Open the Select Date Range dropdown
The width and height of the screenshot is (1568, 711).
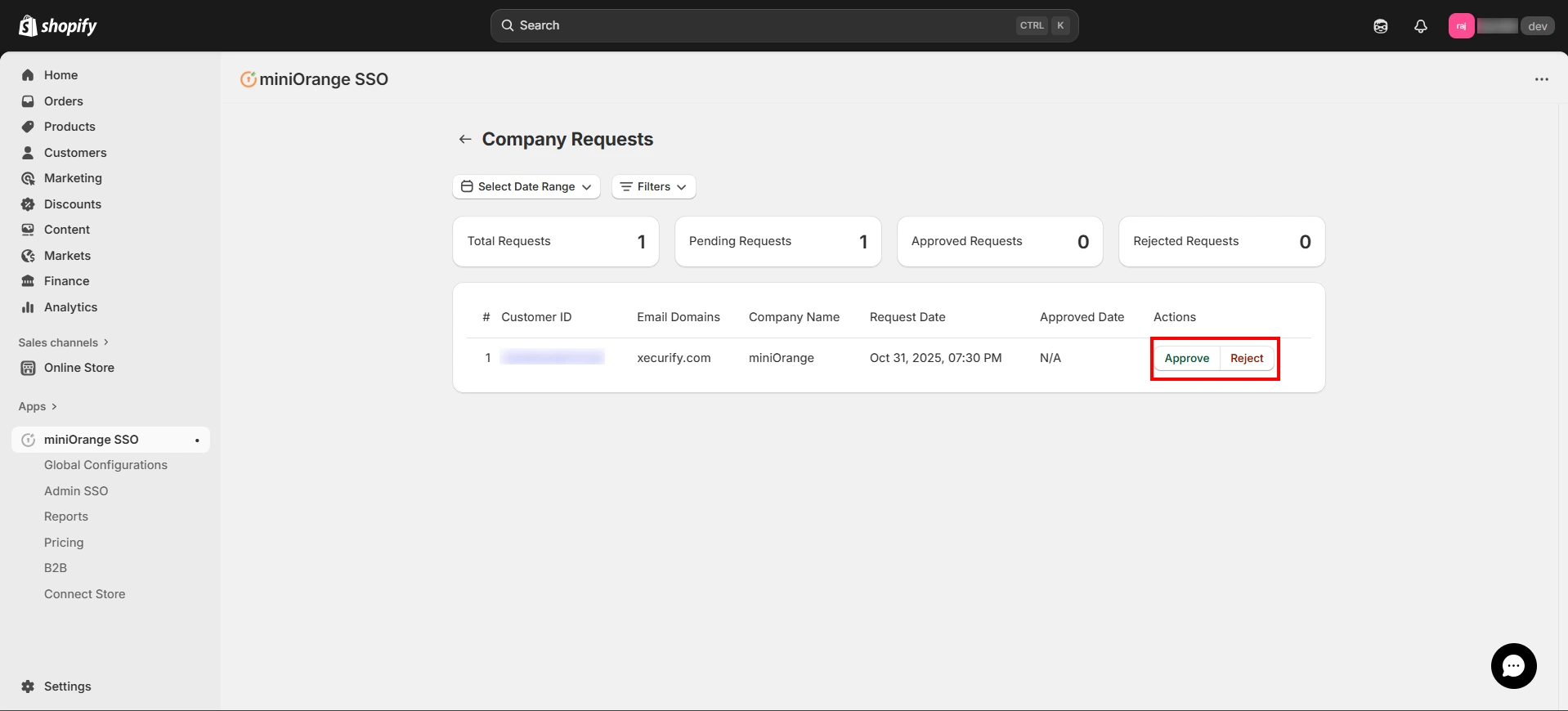pos(526,186)
